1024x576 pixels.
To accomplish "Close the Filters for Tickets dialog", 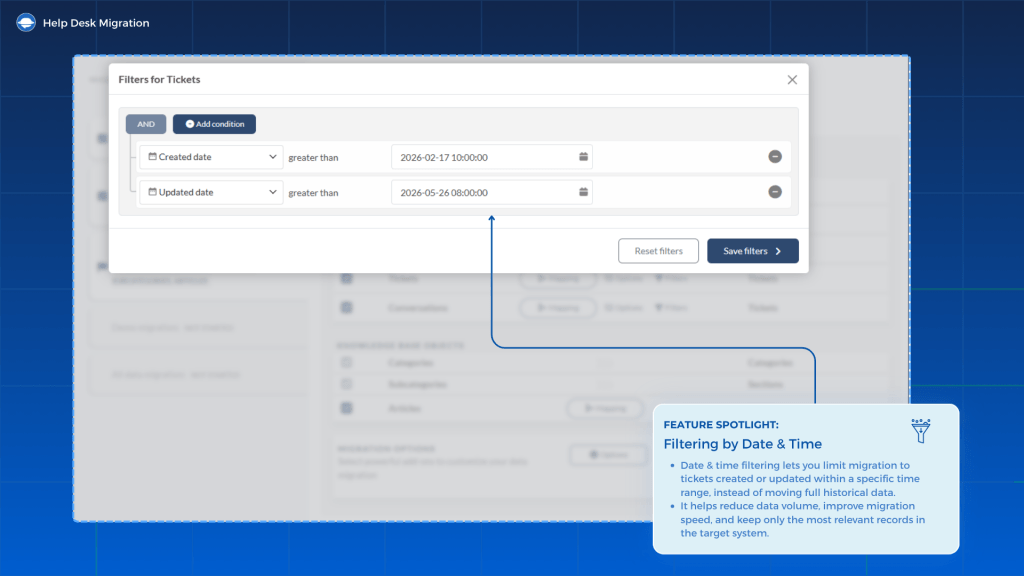I will (x=792, y=80).
